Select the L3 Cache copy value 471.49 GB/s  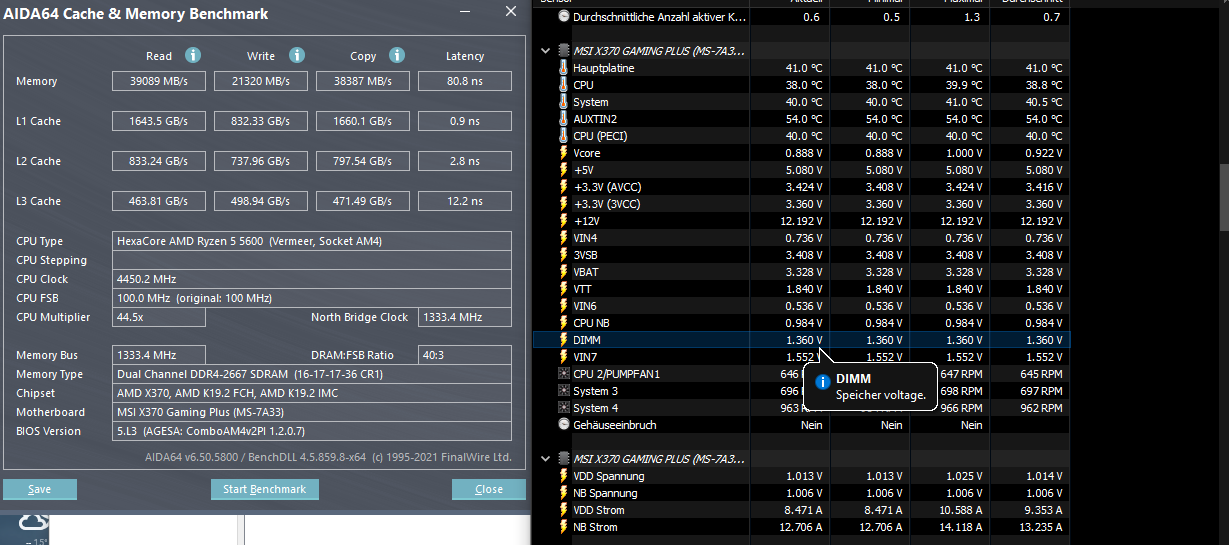[x=363, y=201]
